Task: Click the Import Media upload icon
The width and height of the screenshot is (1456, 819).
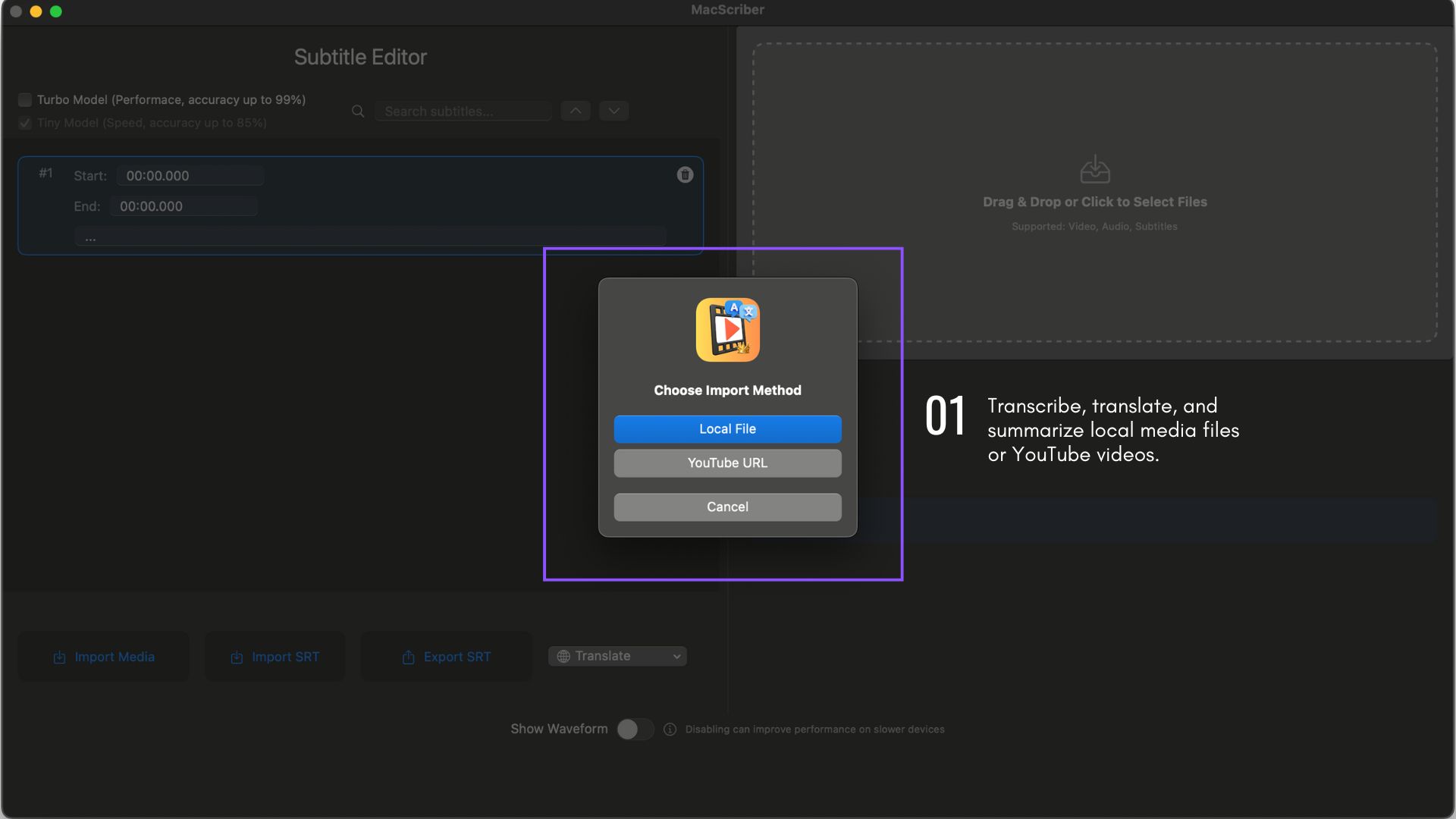Action: tap(60, 657)
